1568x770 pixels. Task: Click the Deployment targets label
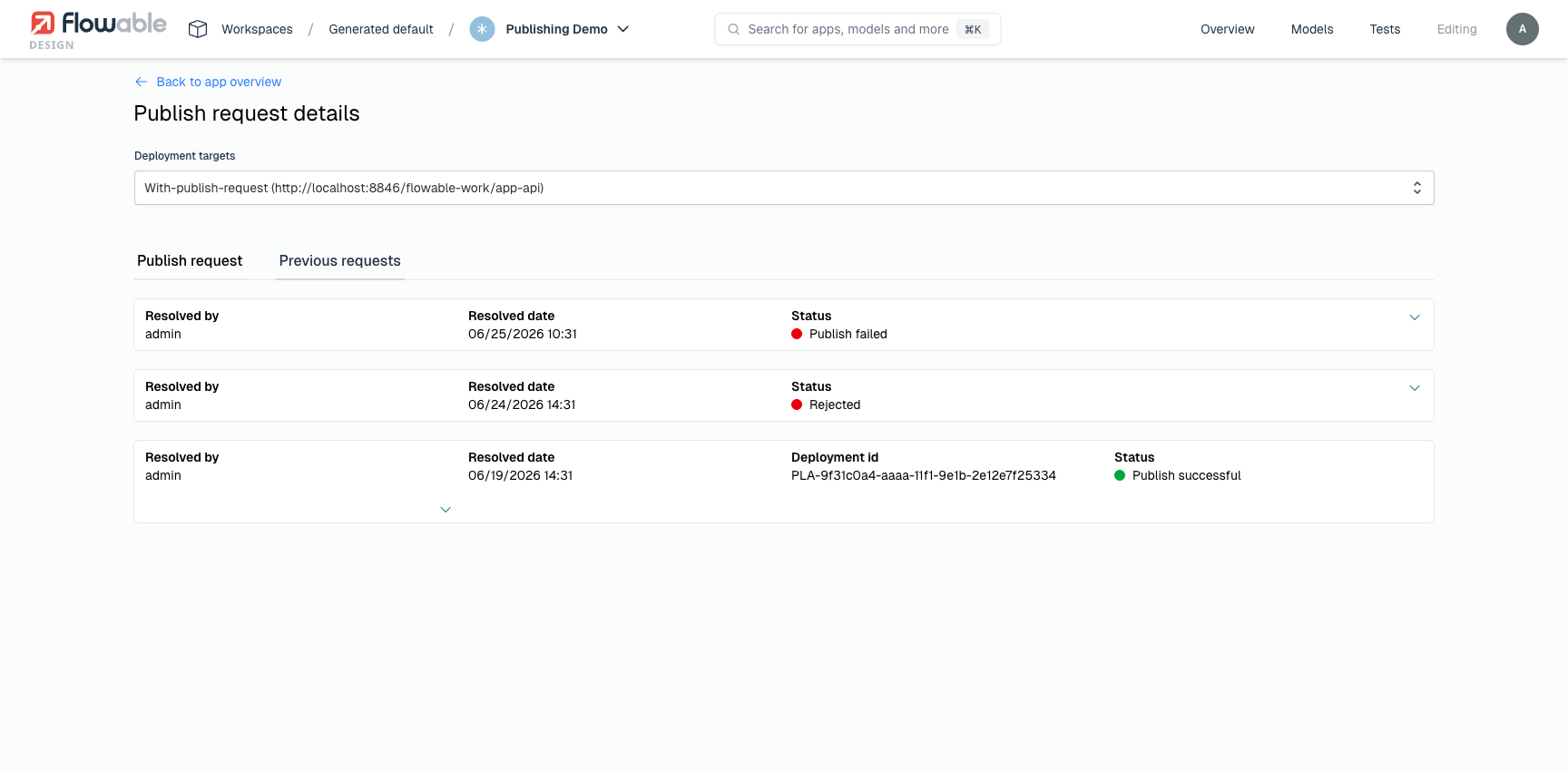pos(184,156)
